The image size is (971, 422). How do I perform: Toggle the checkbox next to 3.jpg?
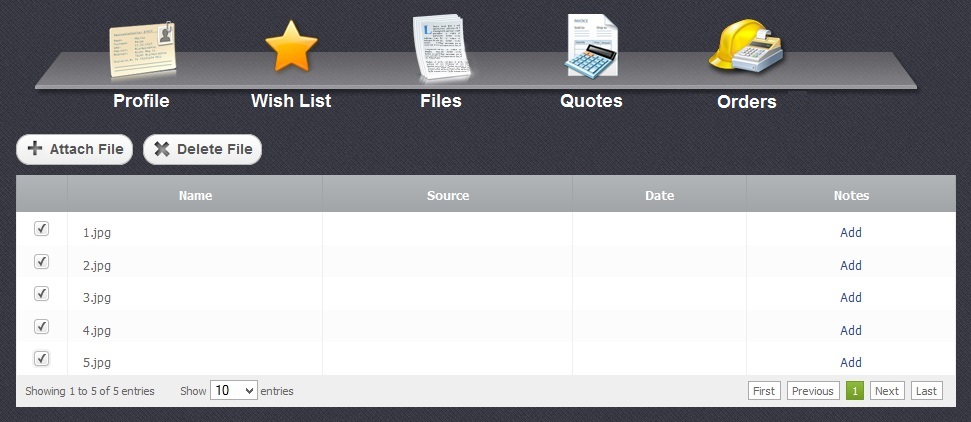pos(41,294)
